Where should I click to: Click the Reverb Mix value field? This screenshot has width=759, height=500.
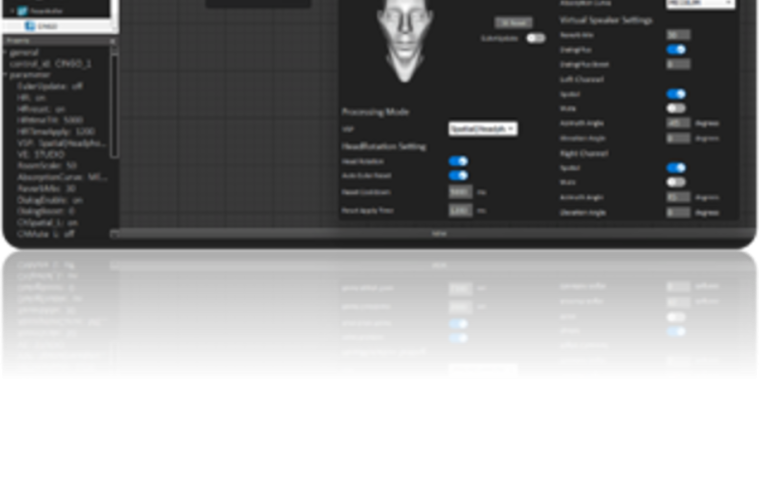tap(678, 34)
